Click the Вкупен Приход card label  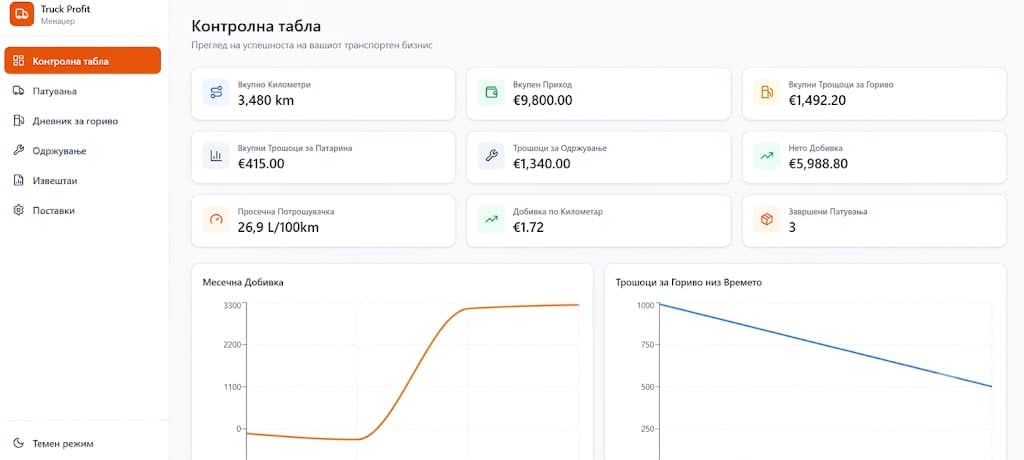[543, 85]
